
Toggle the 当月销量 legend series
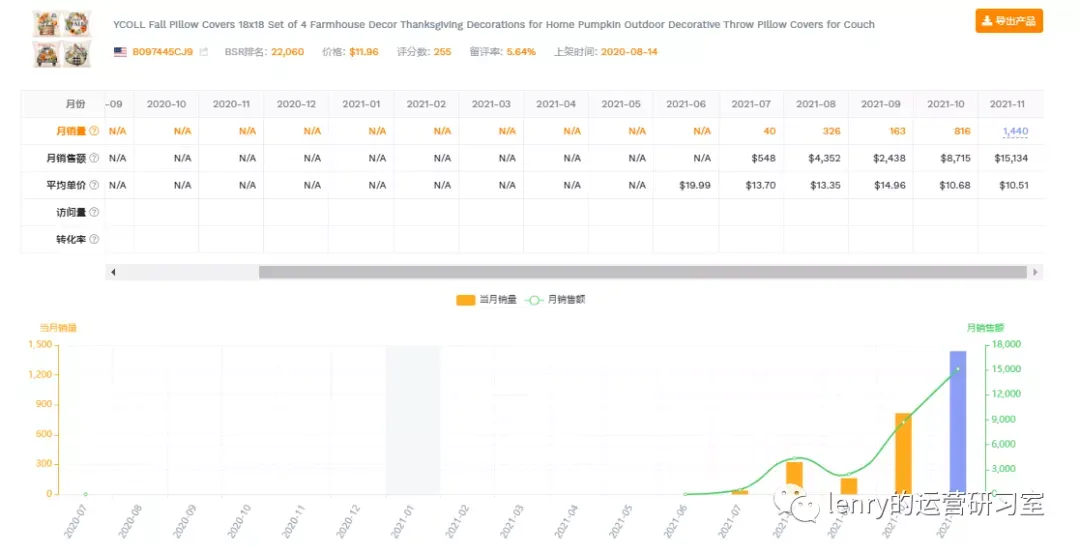coord(486,300)
